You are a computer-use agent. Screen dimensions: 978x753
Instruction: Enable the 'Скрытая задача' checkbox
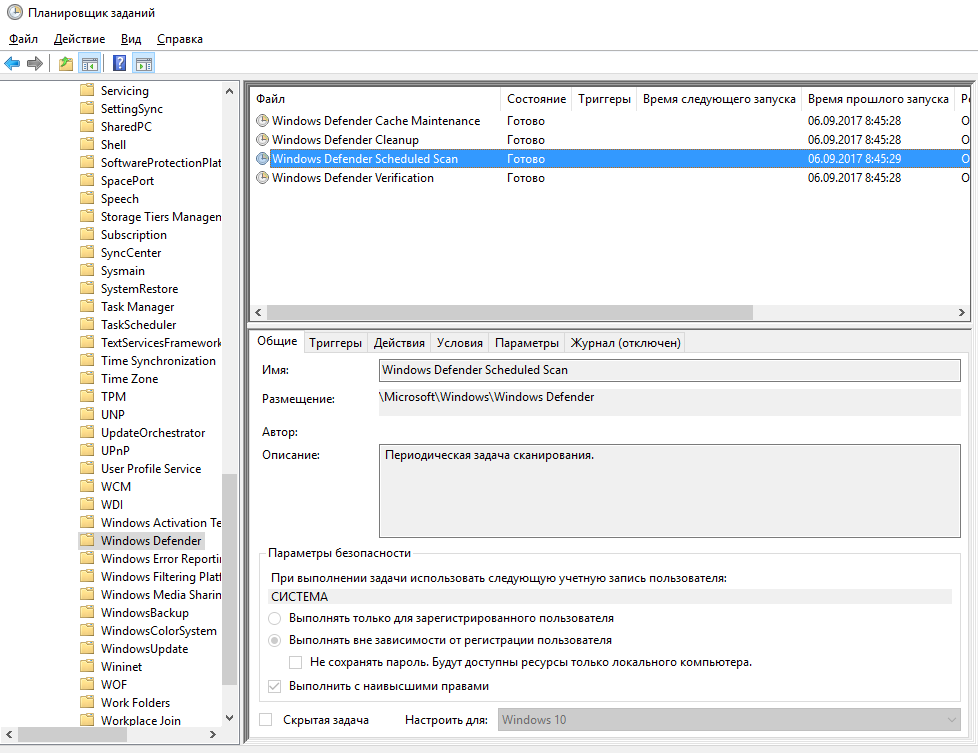point(266,720)
